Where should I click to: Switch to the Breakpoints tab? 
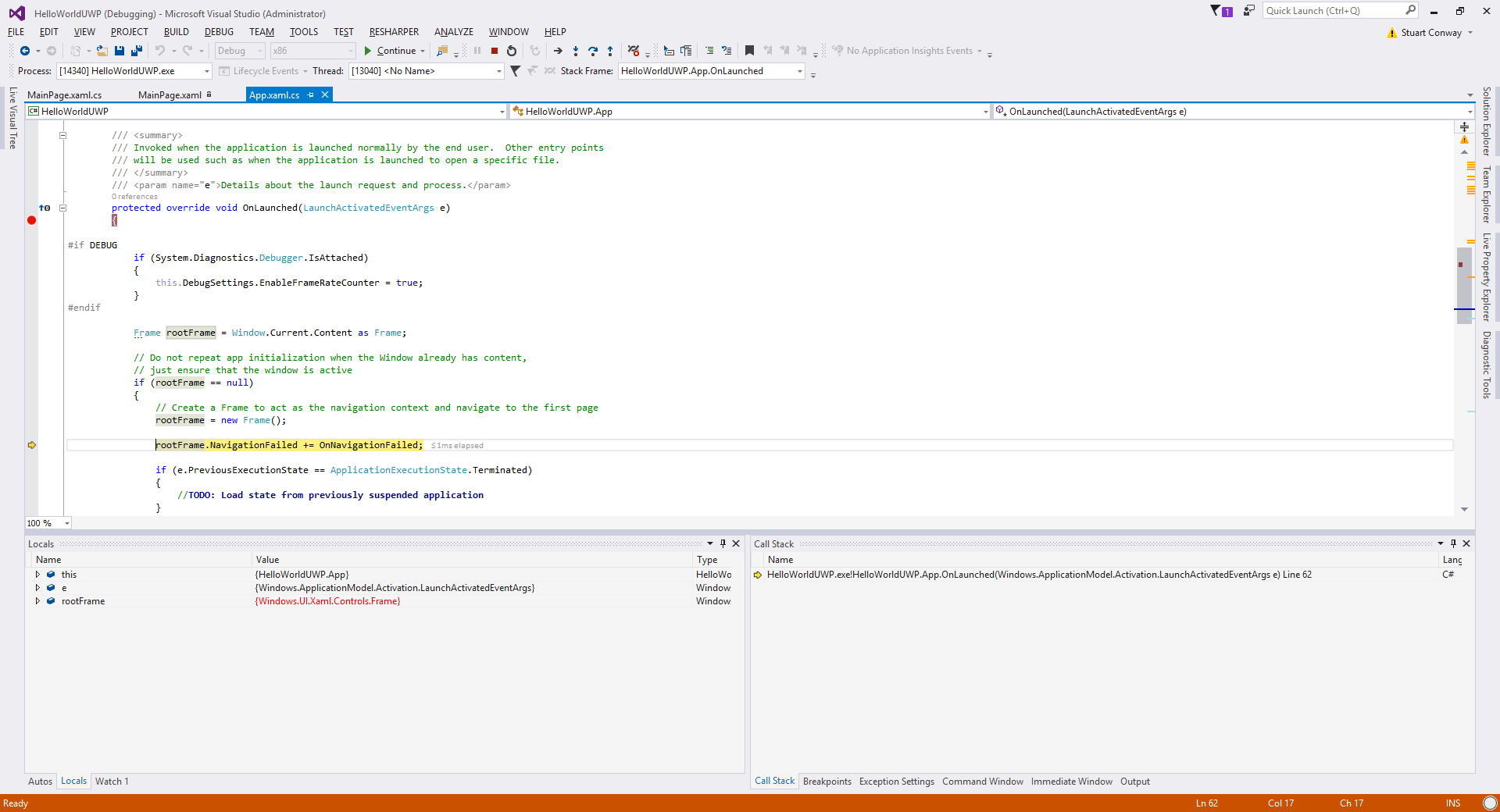click(827, 782)
